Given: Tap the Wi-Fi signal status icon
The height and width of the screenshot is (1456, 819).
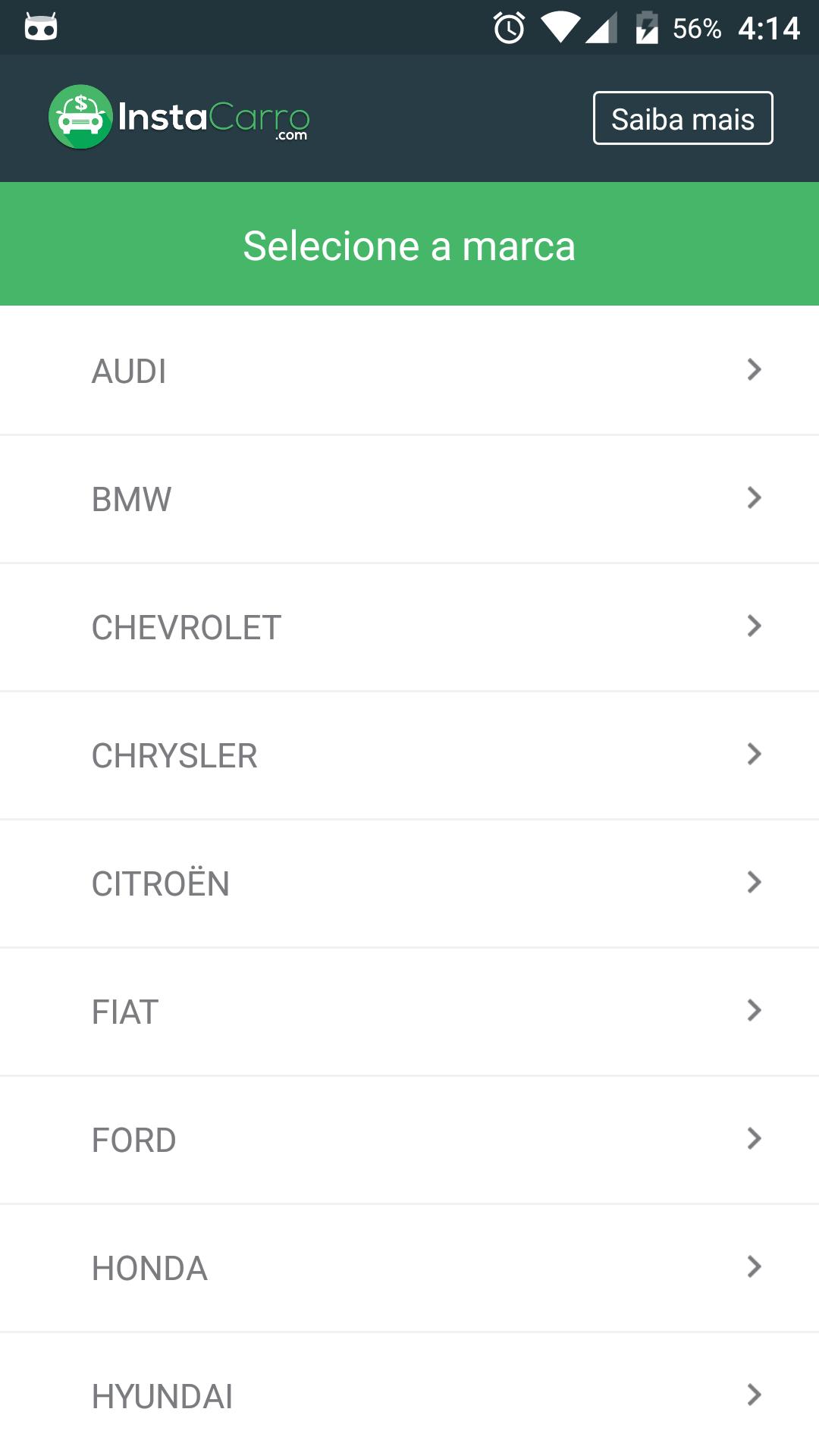Looking at the screenshot, I should tap(560, 27).
